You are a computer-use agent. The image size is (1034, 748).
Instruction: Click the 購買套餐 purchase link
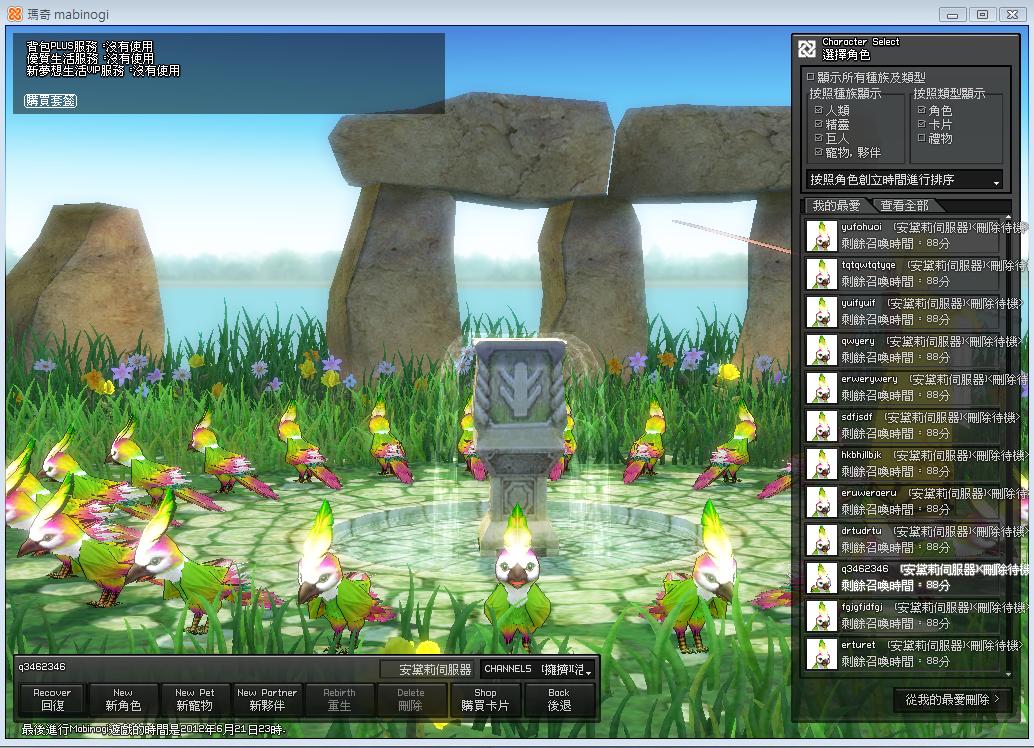(51, 101)
